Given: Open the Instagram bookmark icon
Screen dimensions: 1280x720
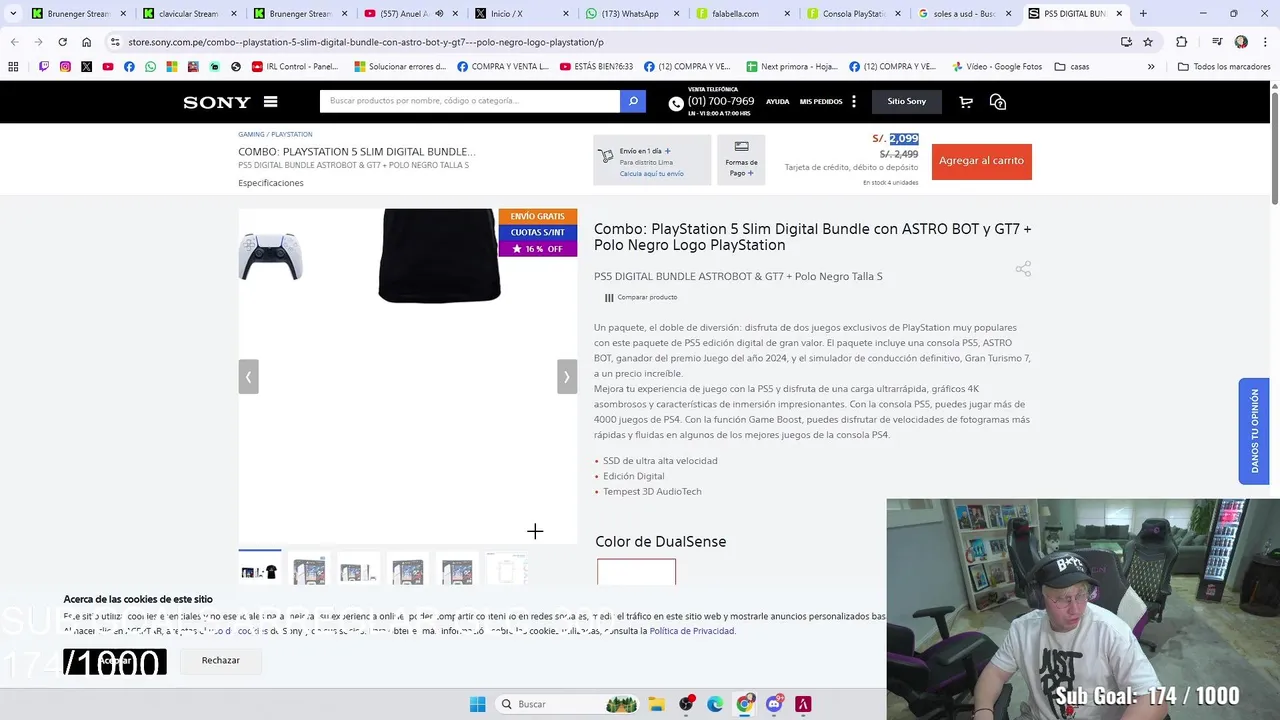Looking at the screenshot, I should [65, 66].
